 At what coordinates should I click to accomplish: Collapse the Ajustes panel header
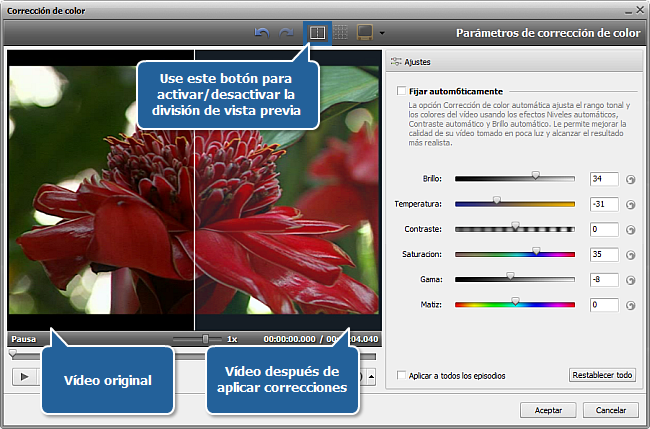tap(415, 62)
